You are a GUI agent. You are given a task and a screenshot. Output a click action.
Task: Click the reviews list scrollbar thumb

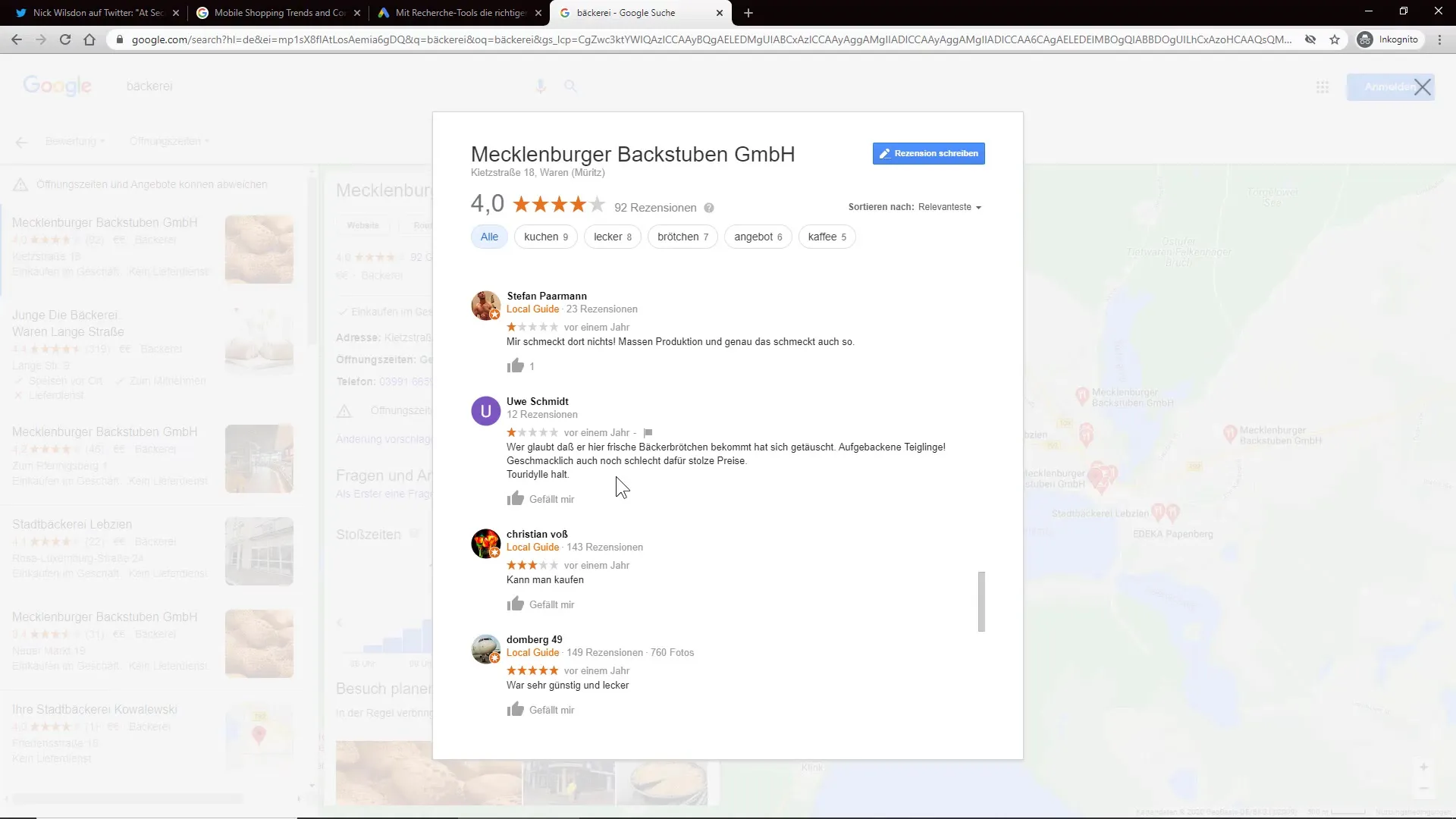pyautogui.click(x=981, y=601)
